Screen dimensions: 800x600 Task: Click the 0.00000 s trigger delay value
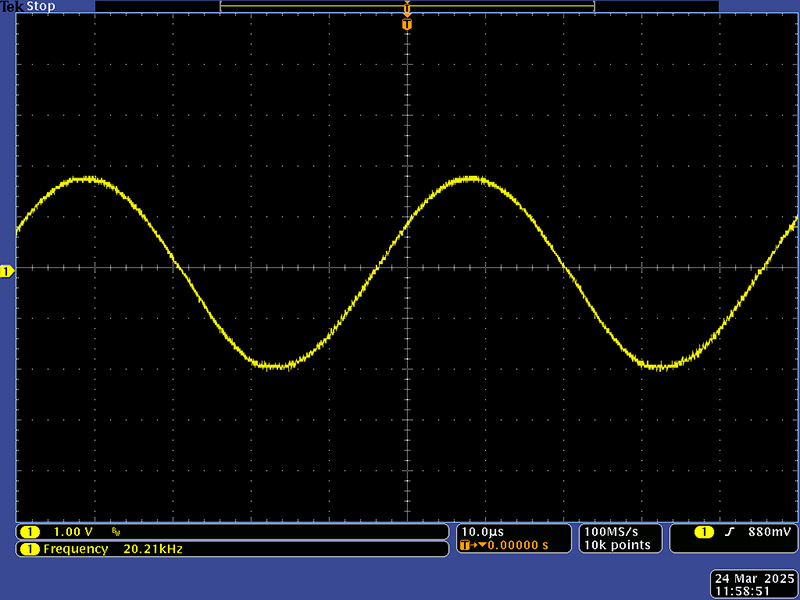click(515, 545)
